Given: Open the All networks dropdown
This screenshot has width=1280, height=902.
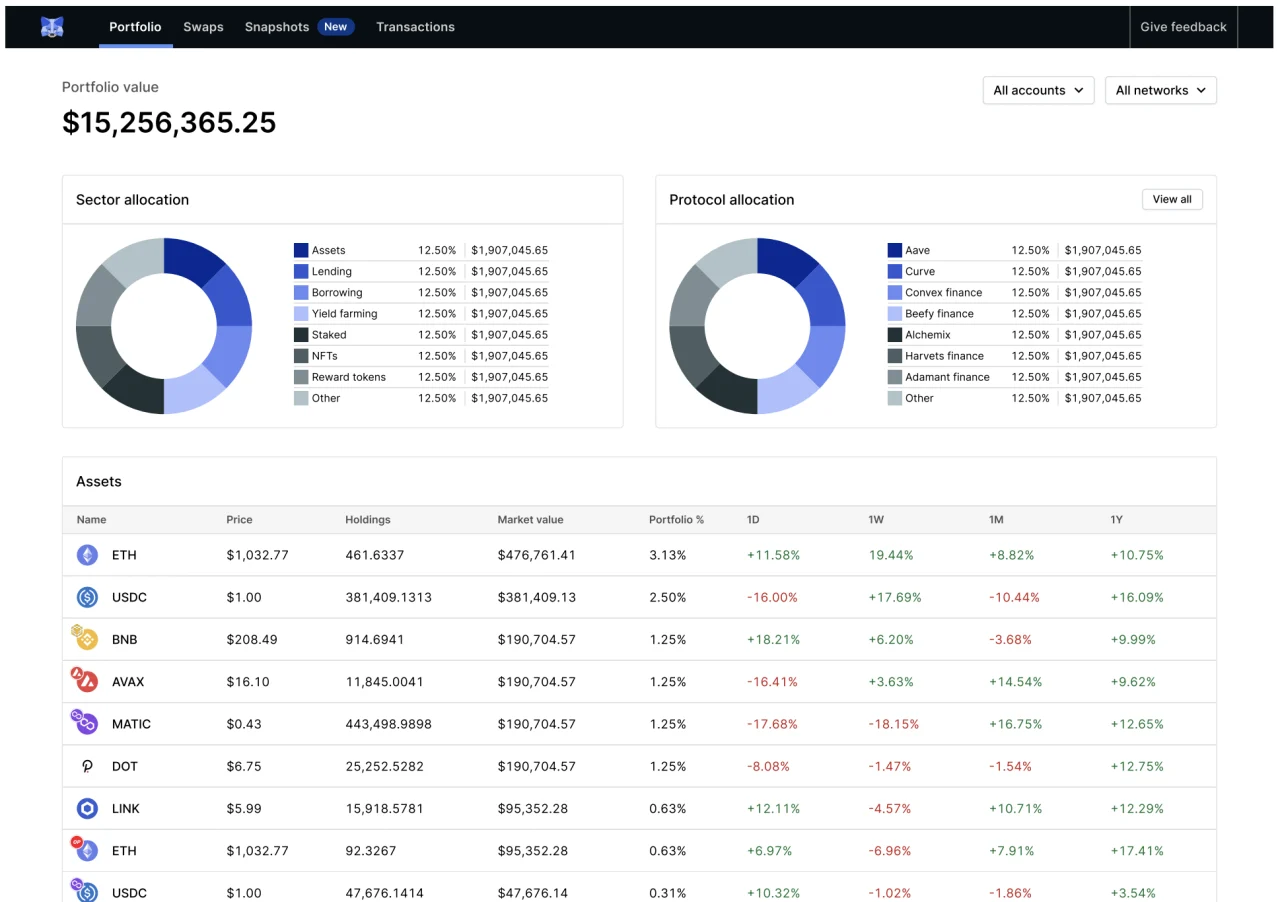Looking at the screenshot, I should click(1160, 90).
